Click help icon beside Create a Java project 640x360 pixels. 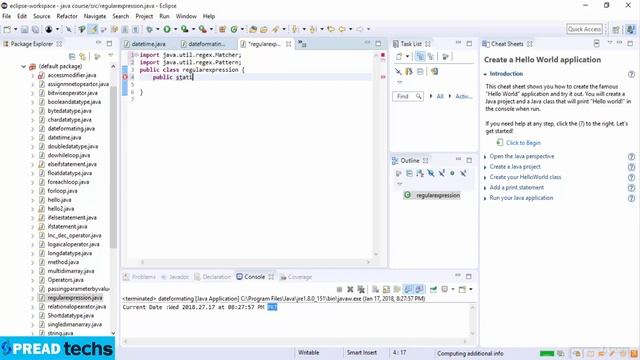click(631, 167)
